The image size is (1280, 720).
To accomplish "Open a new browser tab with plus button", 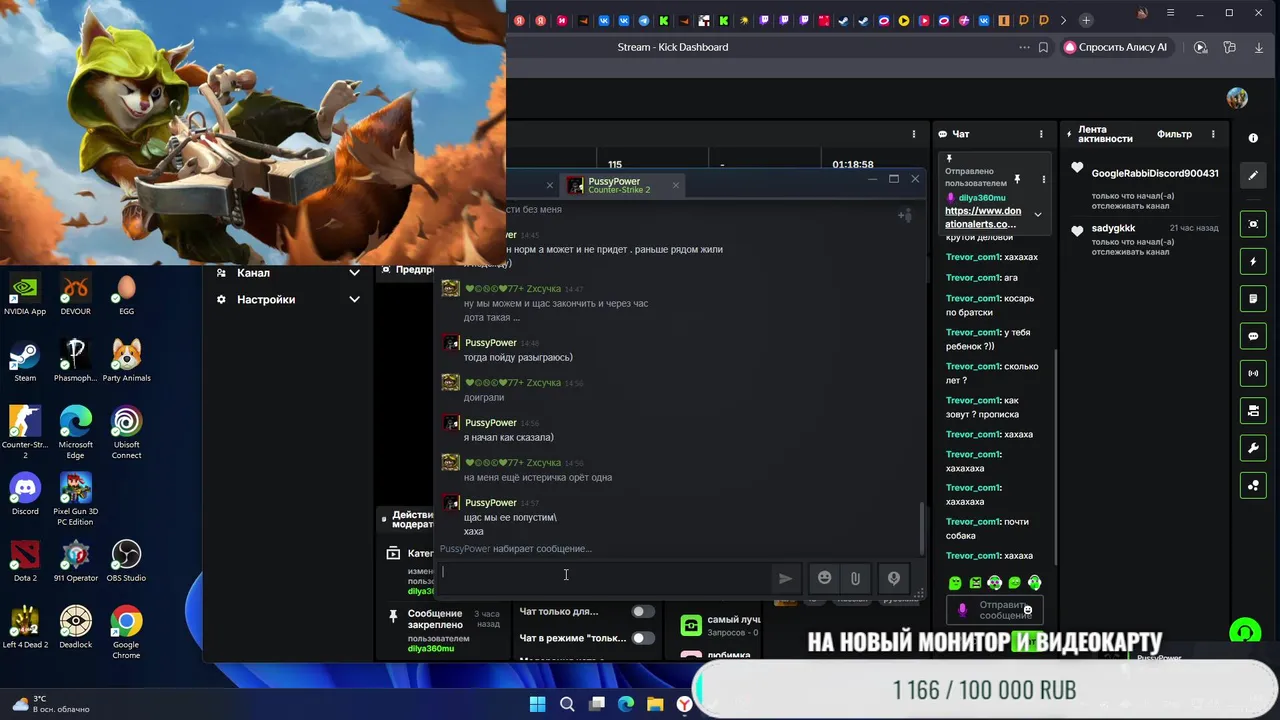I will (x=1086, y=20).
